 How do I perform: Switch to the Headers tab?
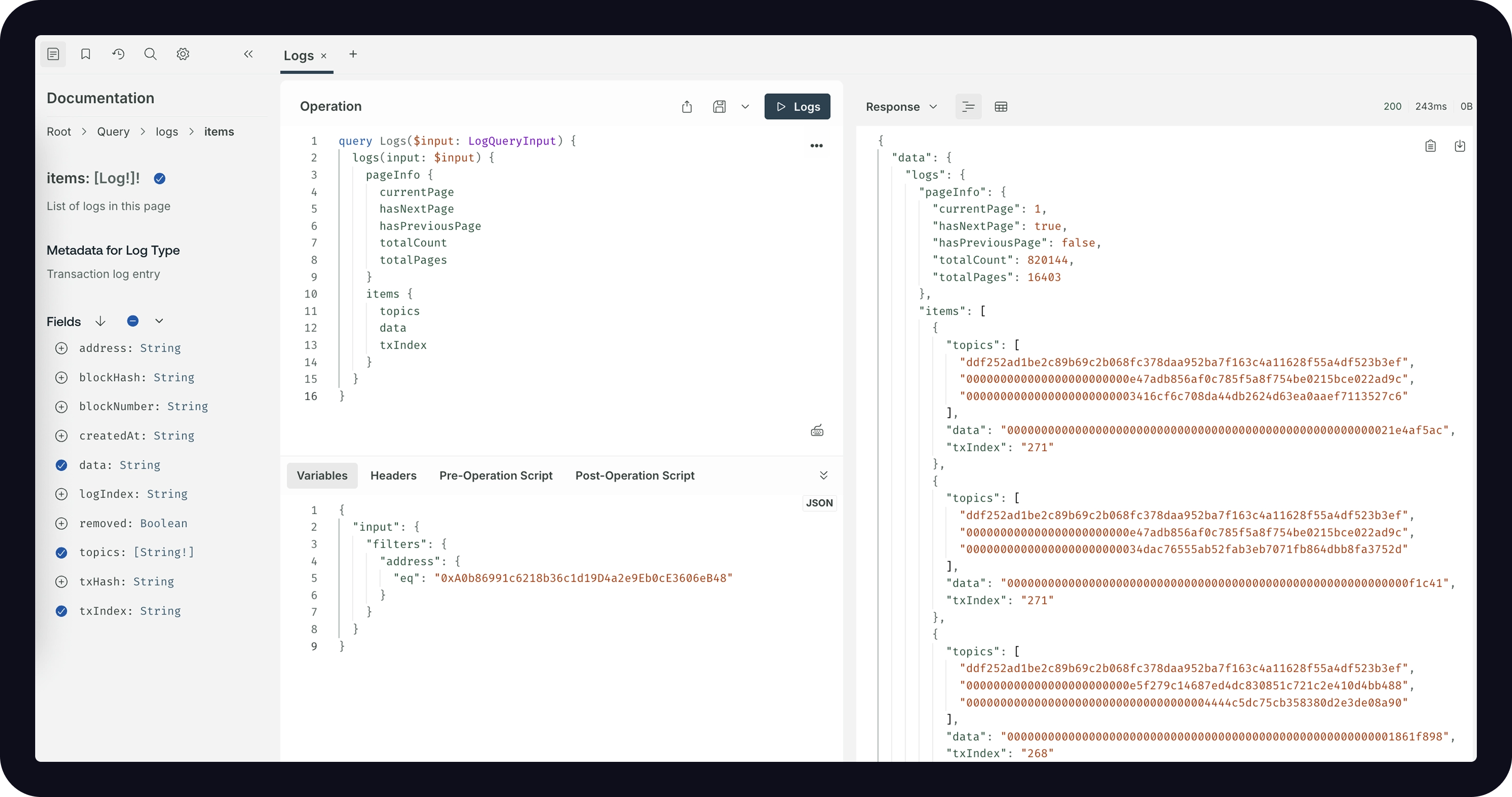393,475
